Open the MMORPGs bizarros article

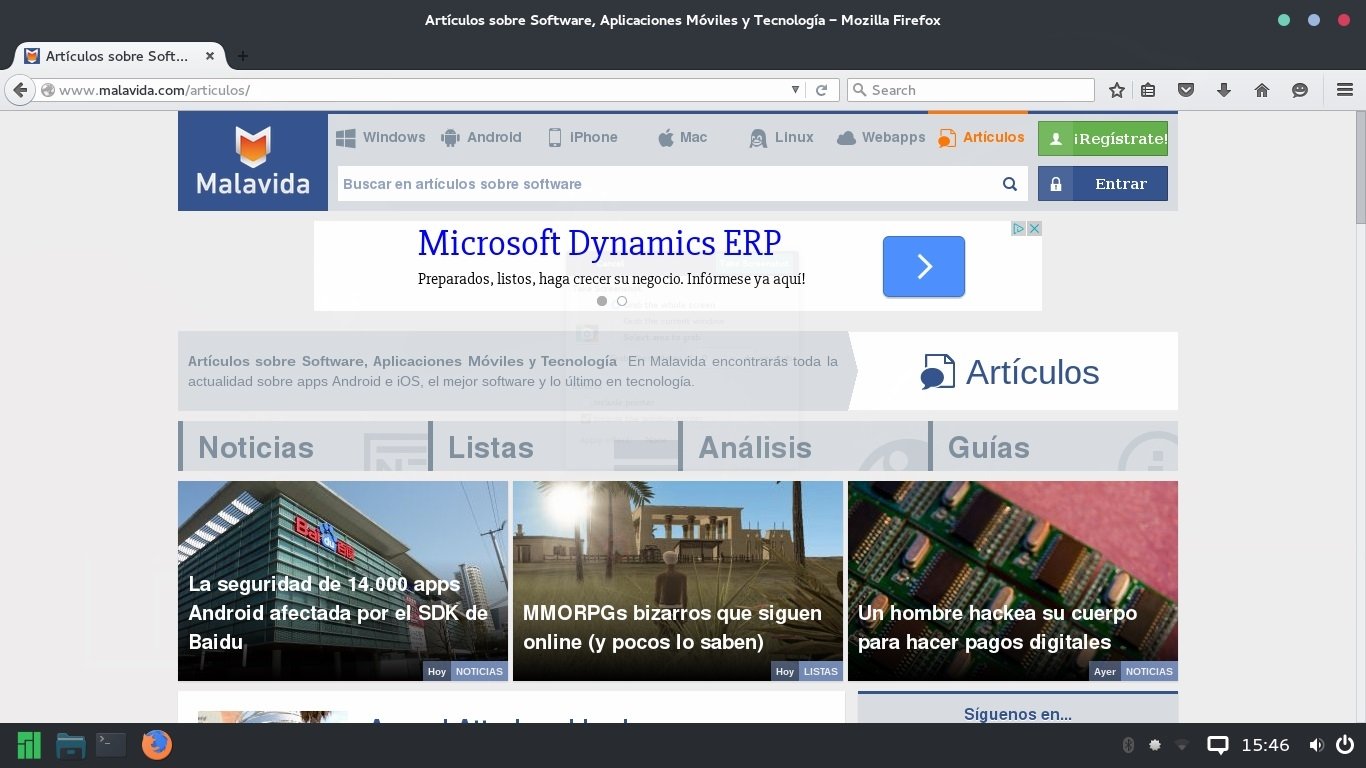point(678,581)
